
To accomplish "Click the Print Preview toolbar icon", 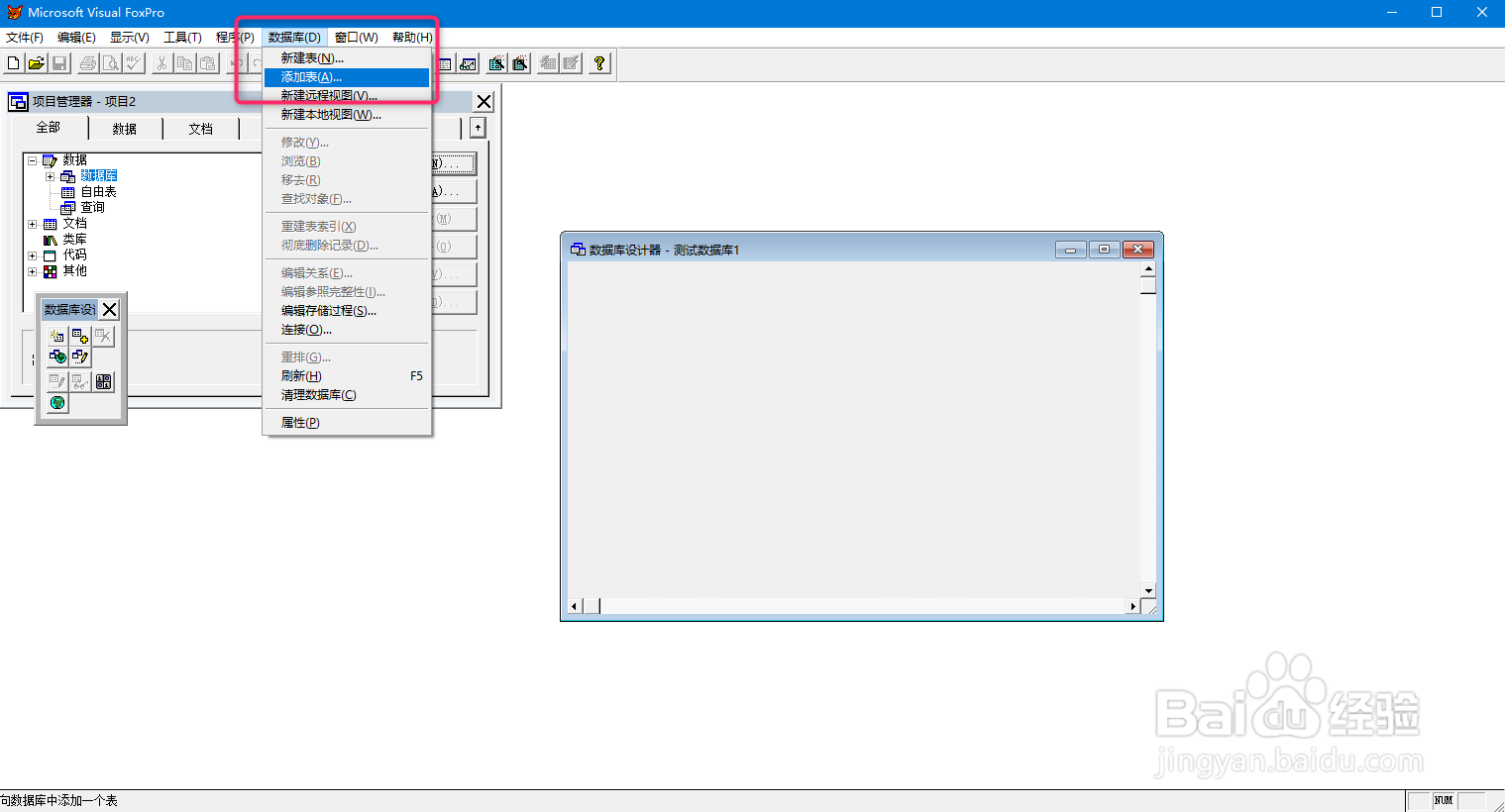I will (111, 63).
